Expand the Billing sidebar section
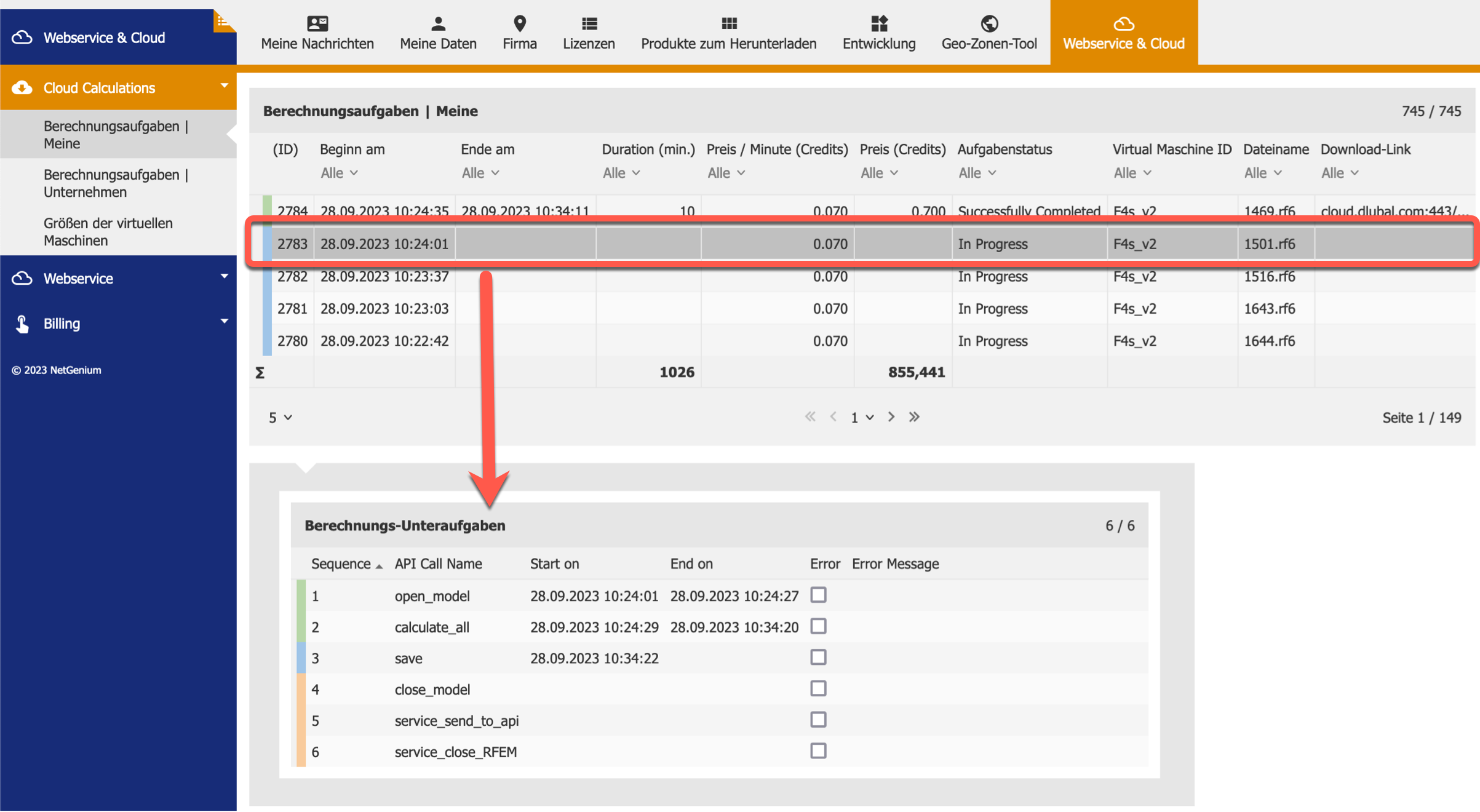 [x=118, y=323]
